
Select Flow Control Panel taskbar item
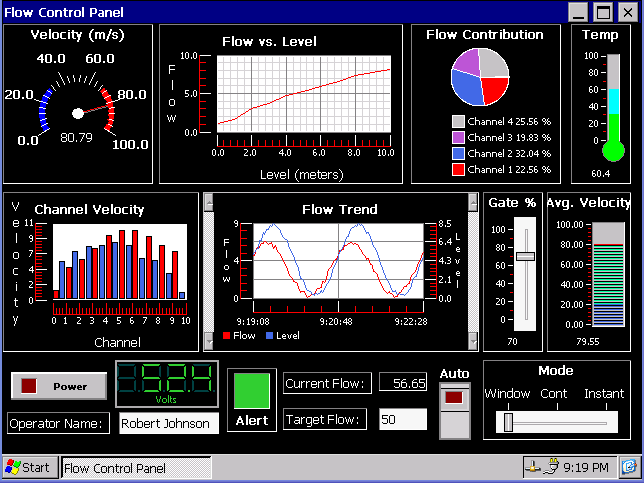(136, 467)
